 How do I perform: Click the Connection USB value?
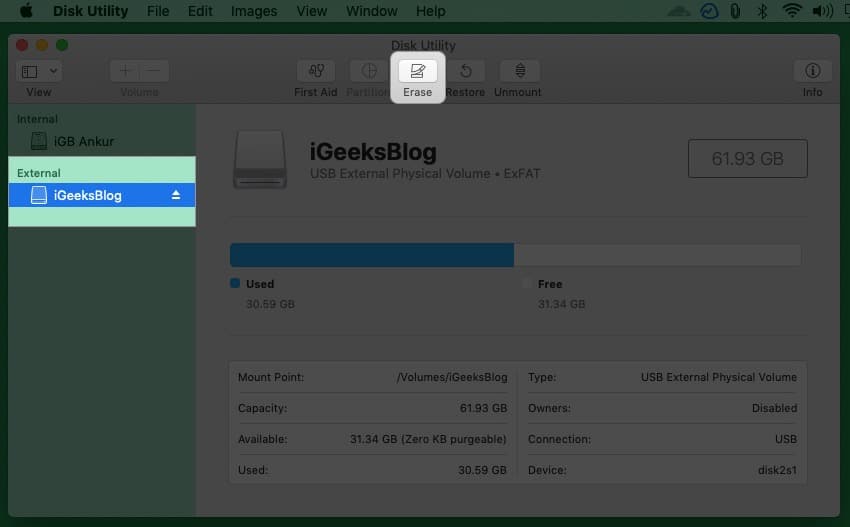[x=785, y=439]
